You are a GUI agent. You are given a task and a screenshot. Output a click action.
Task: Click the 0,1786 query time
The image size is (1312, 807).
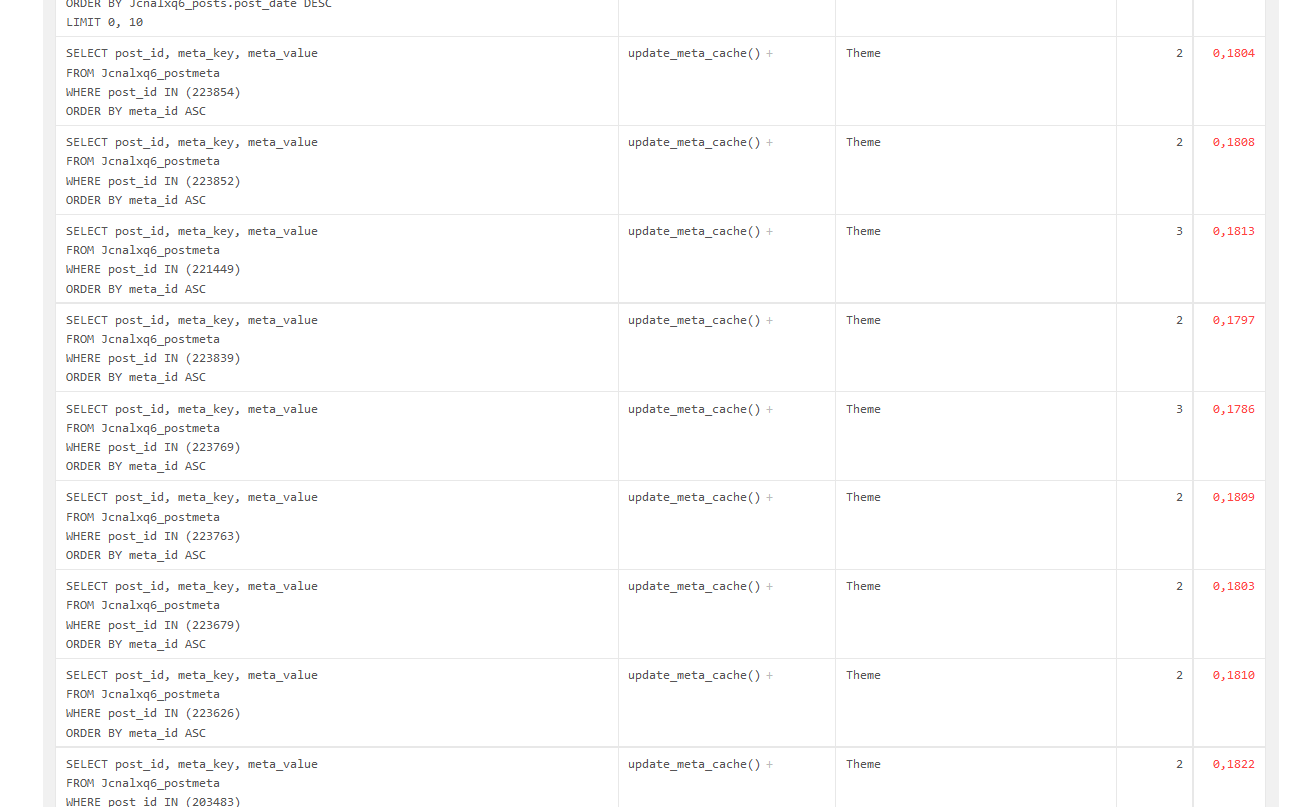(1233, 410)
